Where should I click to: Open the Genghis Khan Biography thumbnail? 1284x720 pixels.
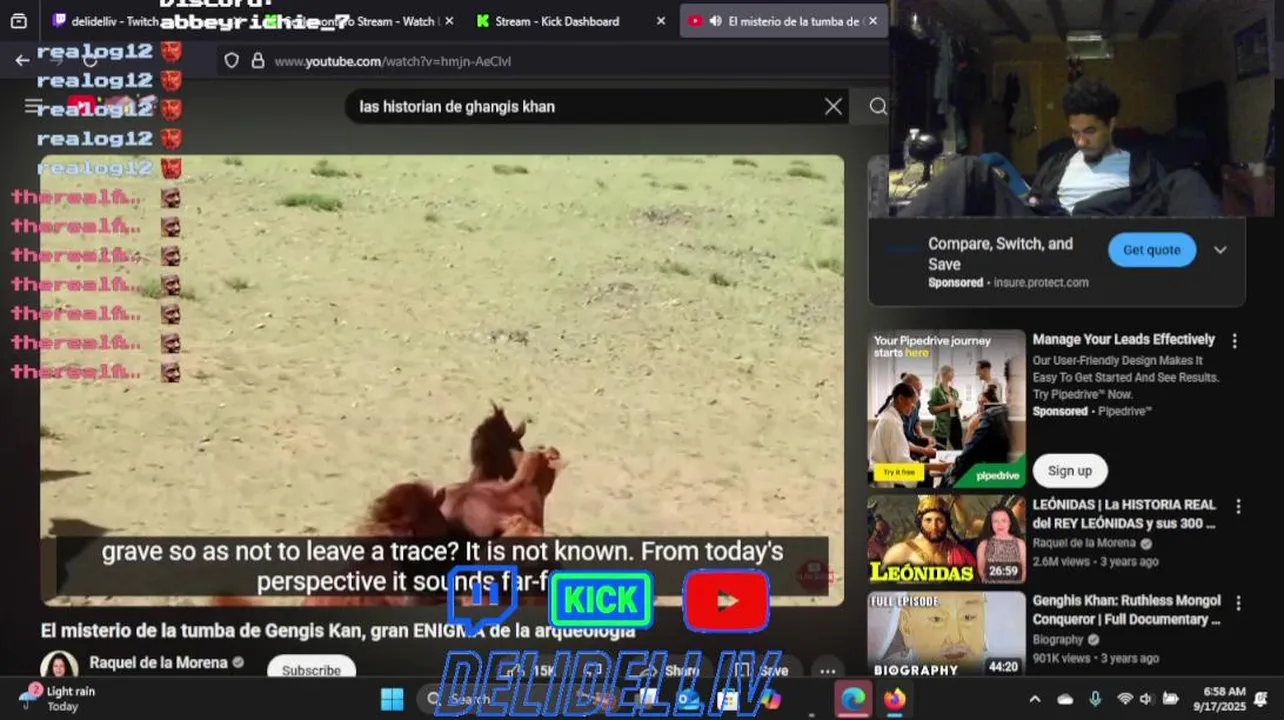(x=946, y=635)
